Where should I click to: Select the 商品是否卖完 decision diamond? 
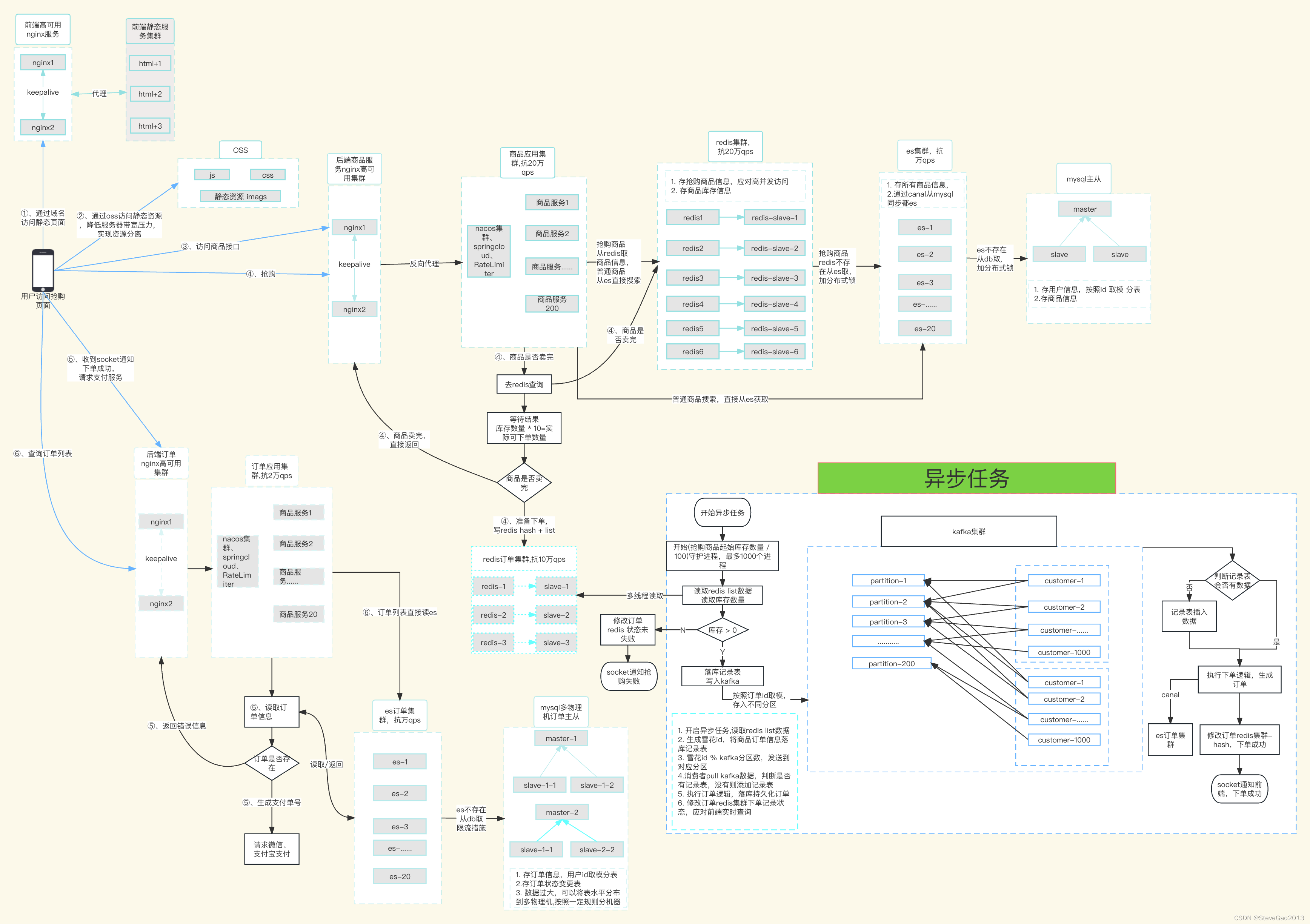pos(524,483)
